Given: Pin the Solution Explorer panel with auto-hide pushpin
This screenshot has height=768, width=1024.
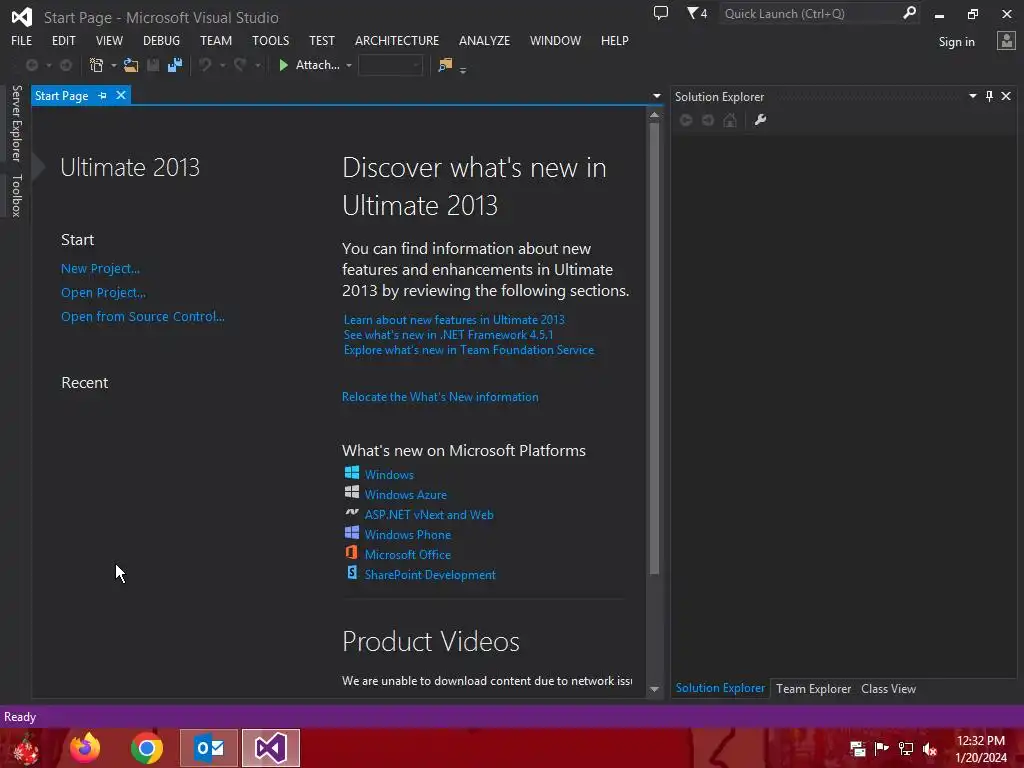Looking at the screenshot, I should click(989, 96).
